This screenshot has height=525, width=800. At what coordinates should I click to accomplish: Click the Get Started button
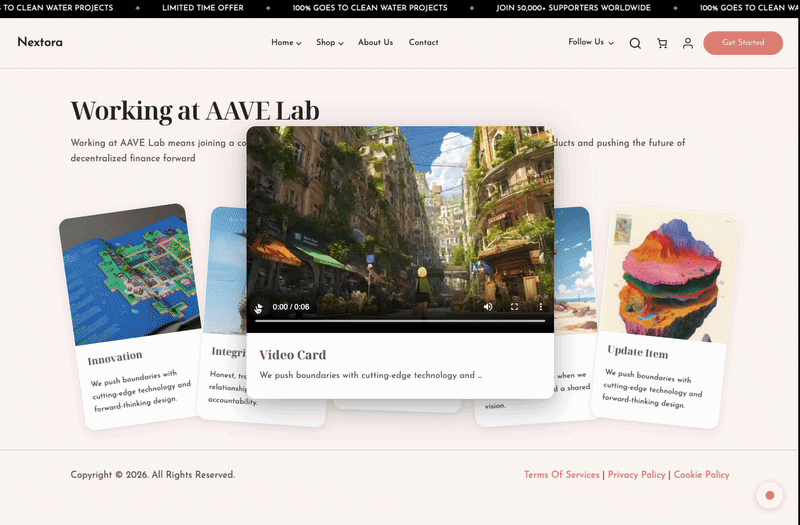tap(743, 43)
